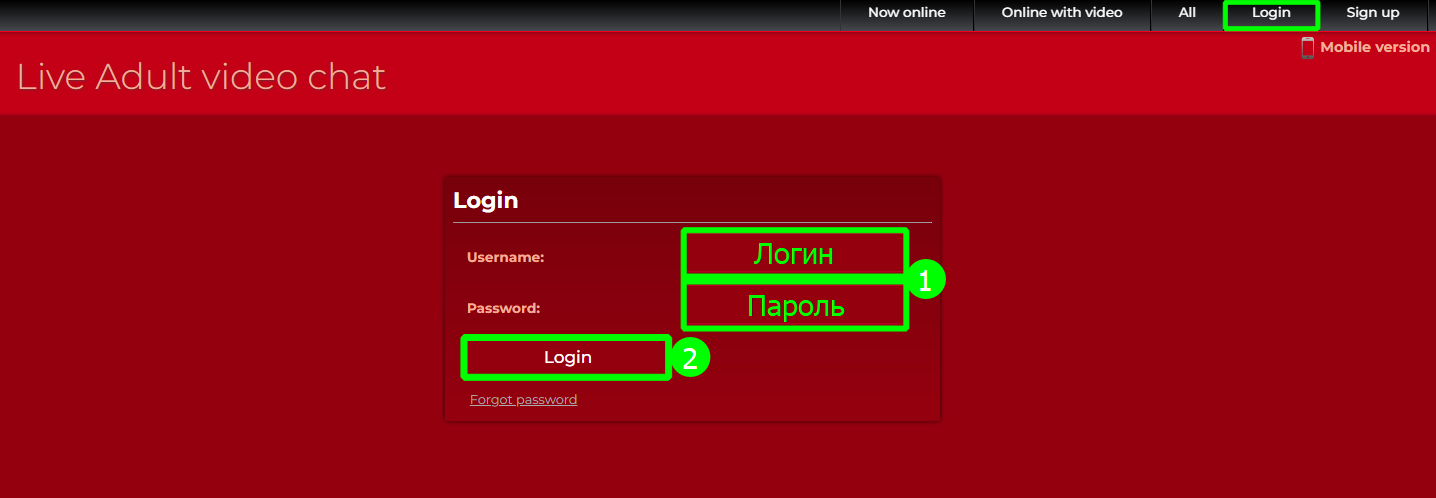
Task: Click the Live Adult video chat title
Action: pyautogui.click(x=201, y=77)
